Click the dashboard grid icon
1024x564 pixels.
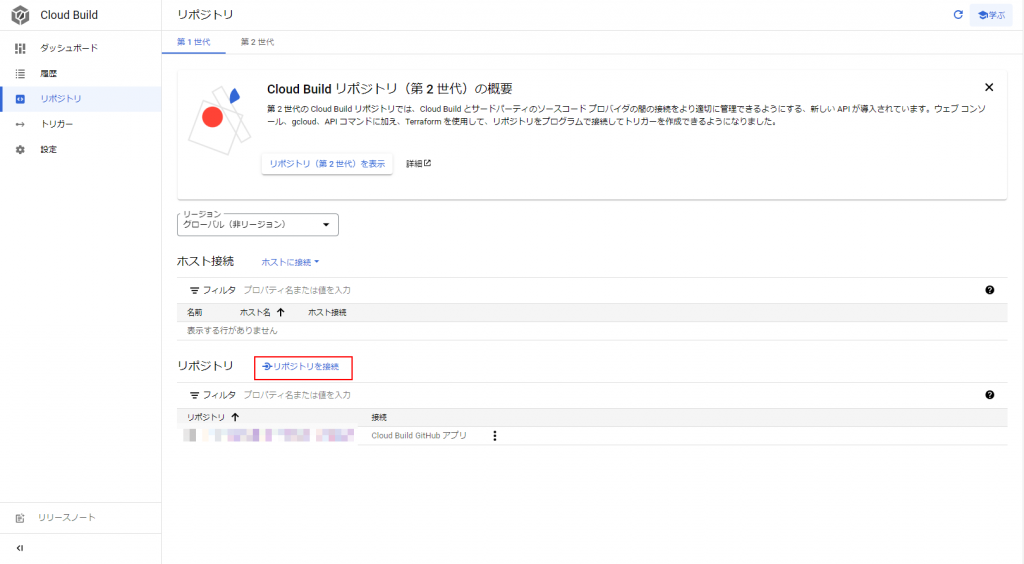click(20, 48)
